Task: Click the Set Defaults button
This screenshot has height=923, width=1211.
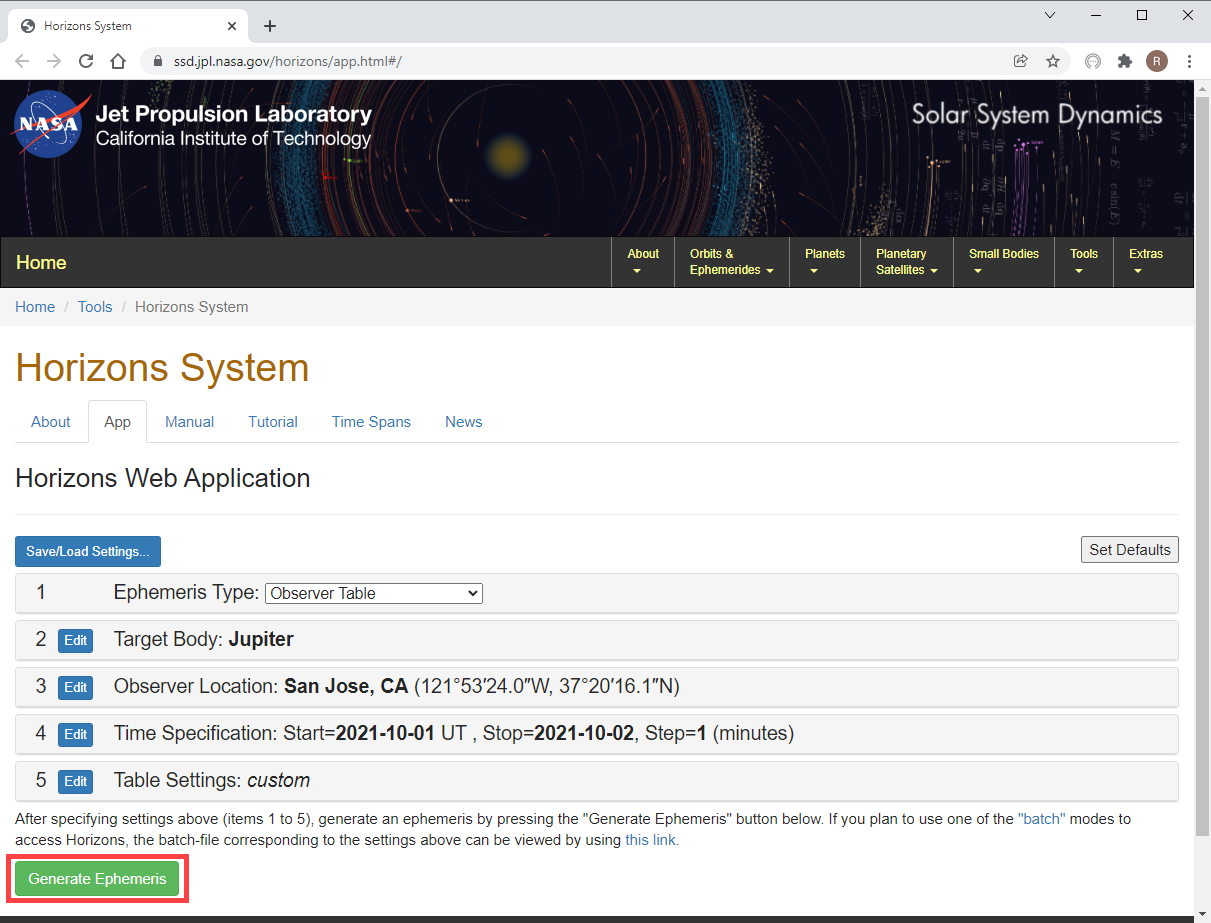Action: tap(1130, 550)
